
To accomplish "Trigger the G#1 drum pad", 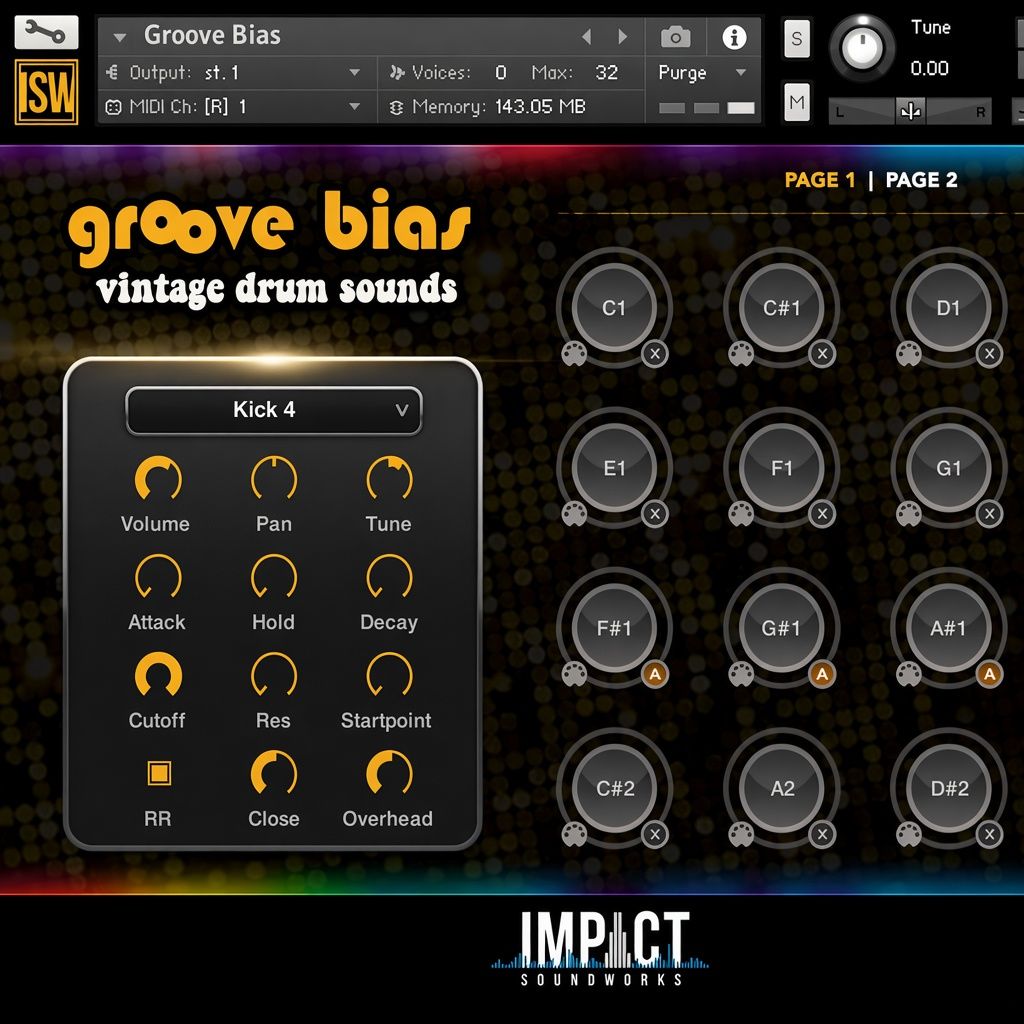I will [x=781, y=628].
